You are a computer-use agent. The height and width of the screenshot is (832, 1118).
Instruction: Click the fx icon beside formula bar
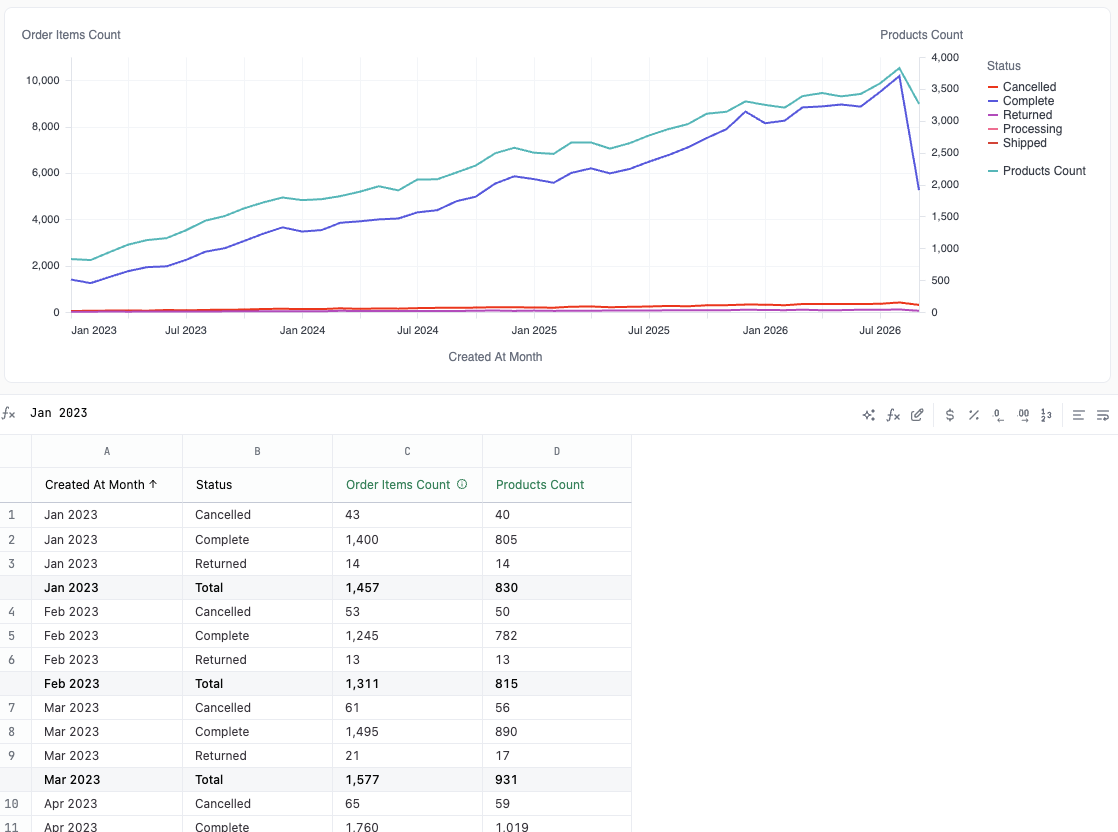pos(9,413)
